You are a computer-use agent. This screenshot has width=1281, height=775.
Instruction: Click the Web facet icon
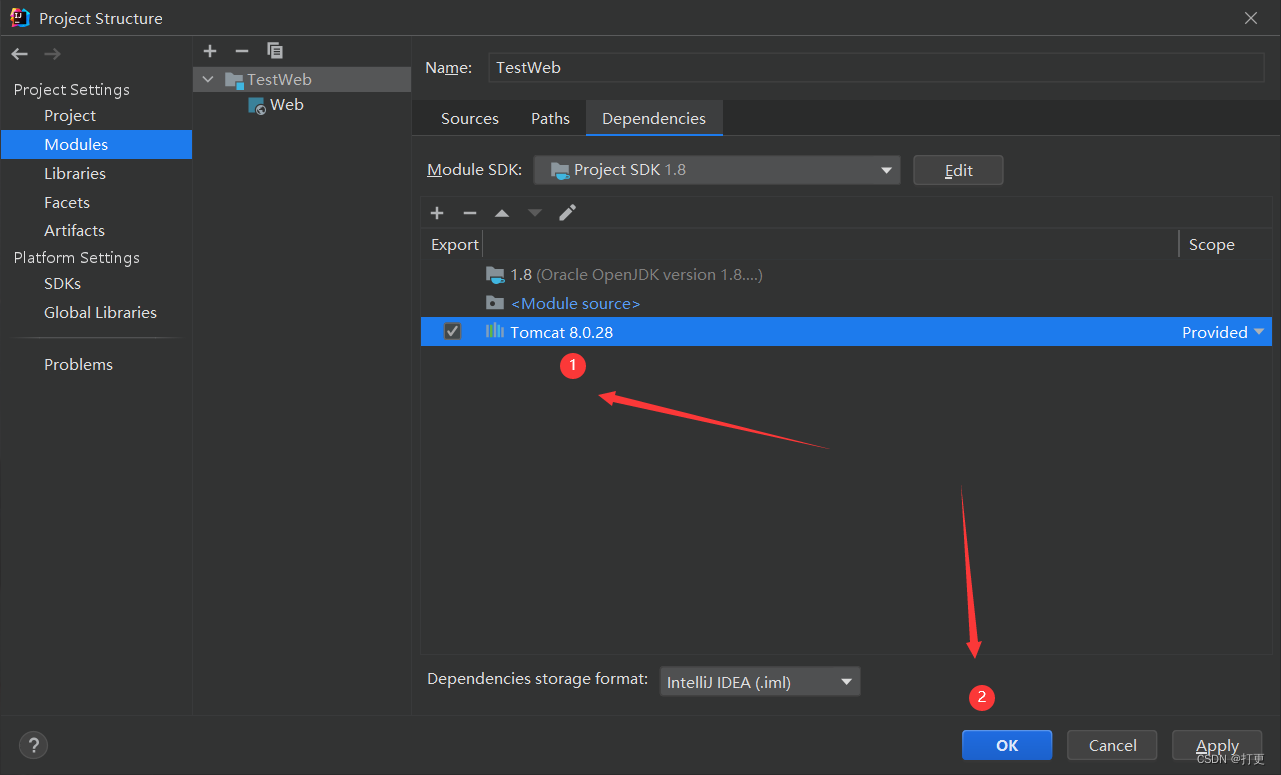click(x=257, y=105)
